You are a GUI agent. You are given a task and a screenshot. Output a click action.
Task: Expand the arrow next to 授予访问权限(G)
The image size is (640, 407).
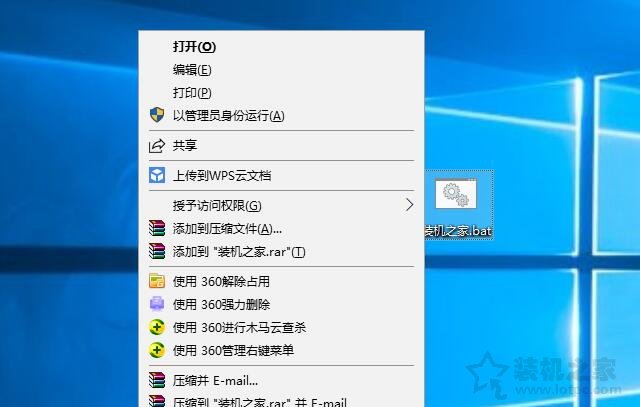point(409,205)
